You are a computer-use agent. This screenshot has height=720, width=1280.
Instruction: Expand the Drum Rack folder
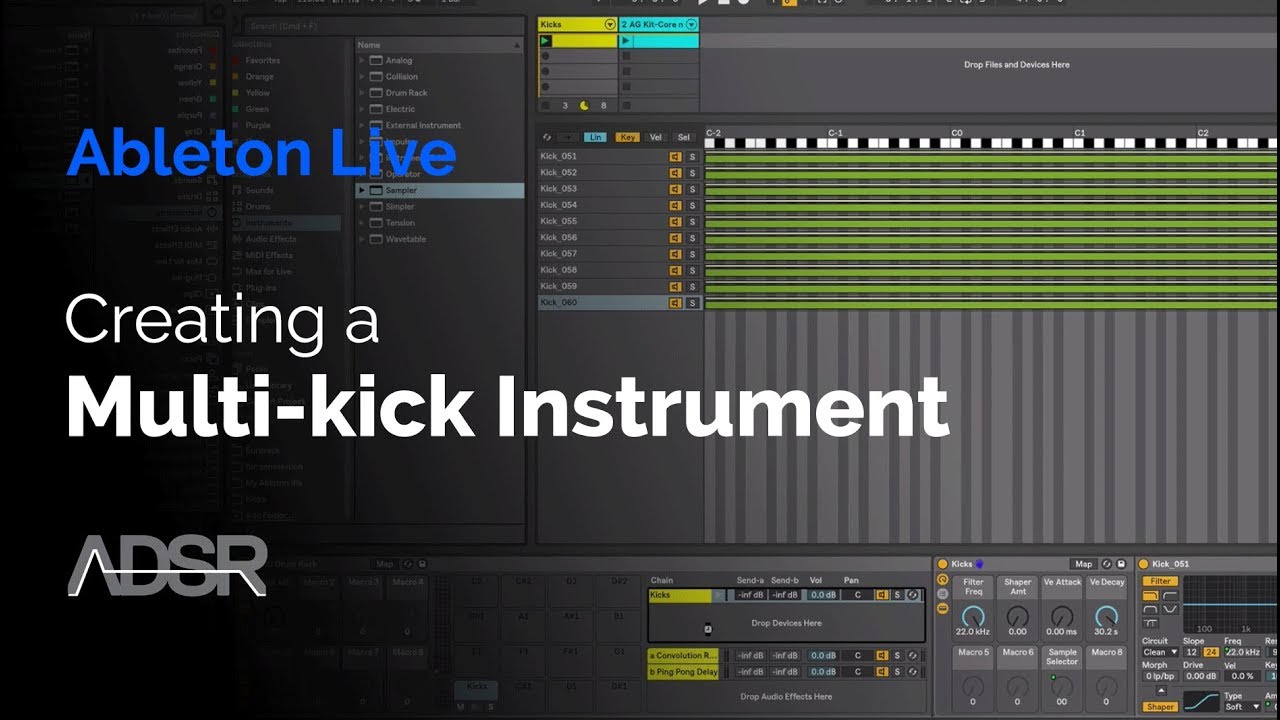click(x=362, y=93)
